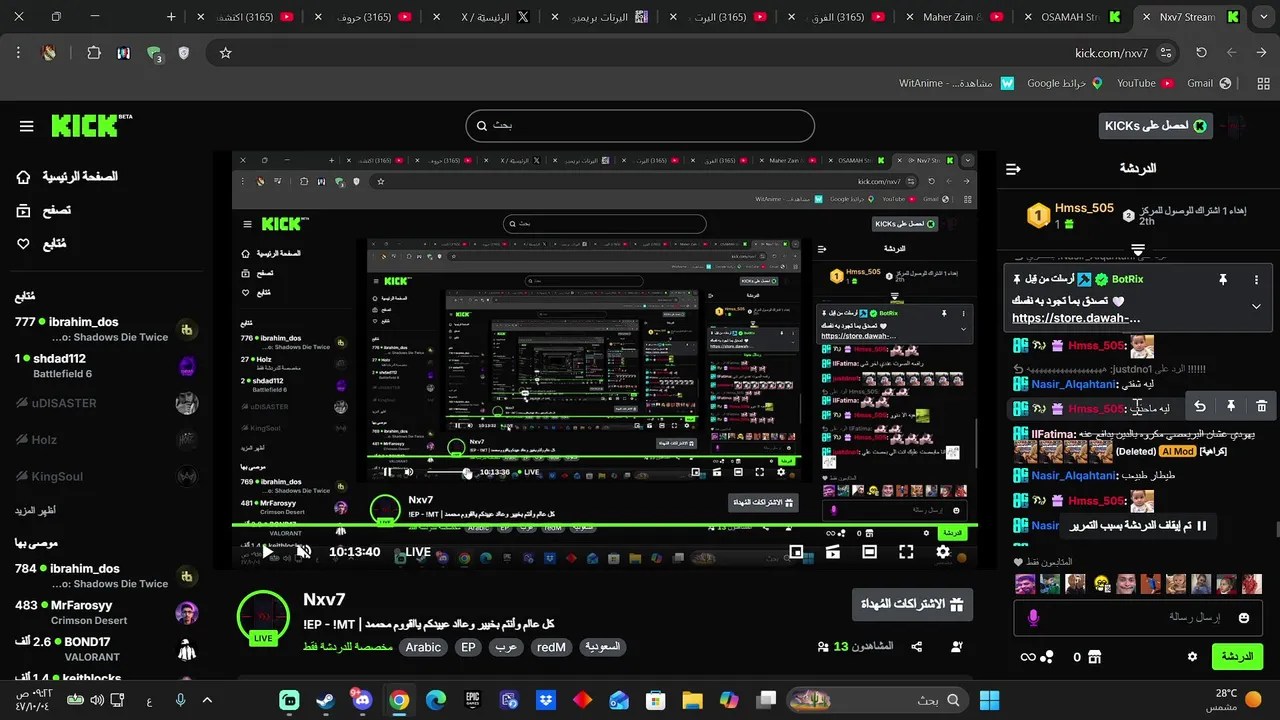Open Hmss_505 in the gift leaderboard

(x=1069, y=215)
